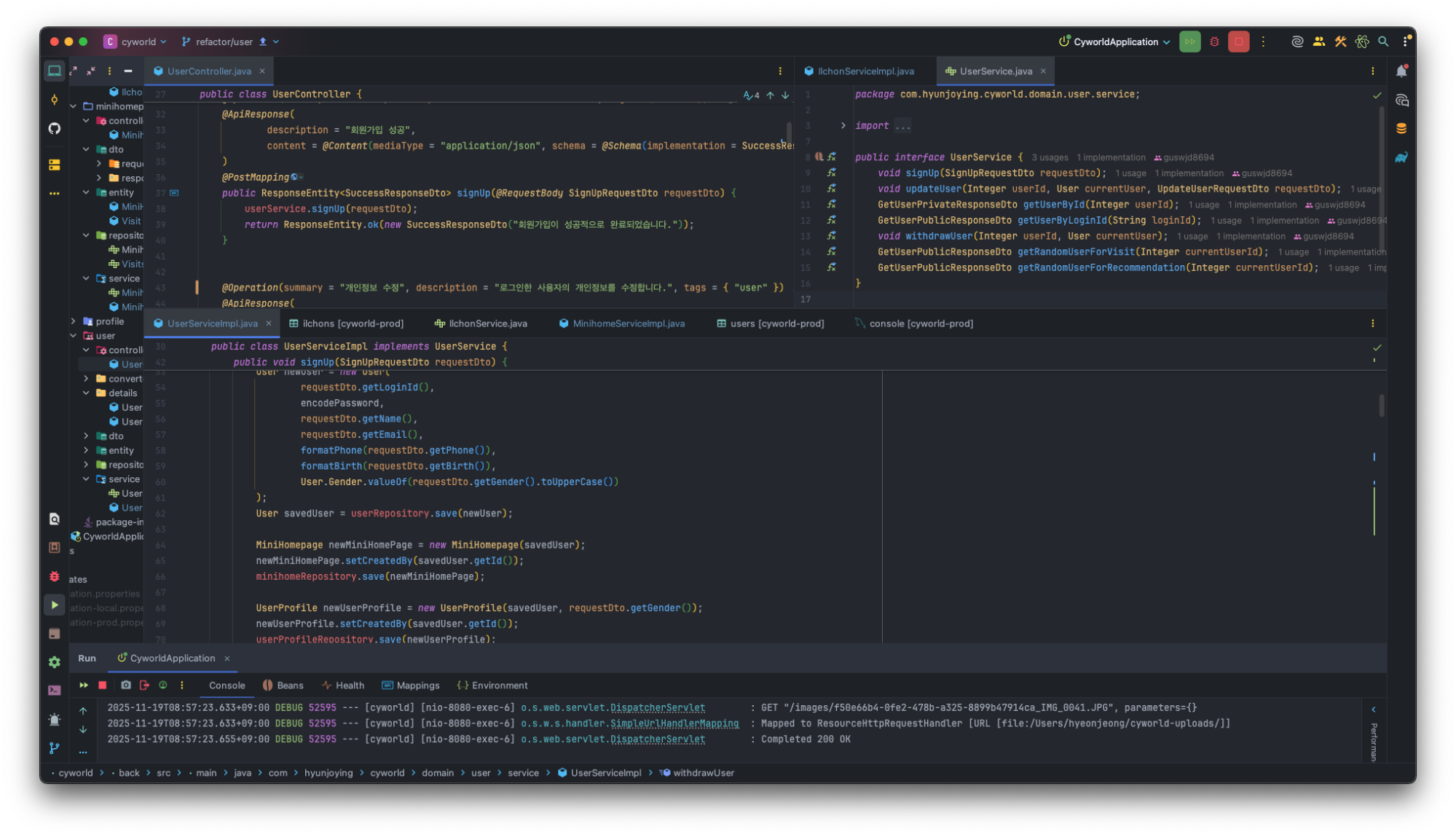The width and height of the screenshot is (1456, 837).
Task: Select the Mappings tab in Run panel
Action: click(411, 685)
